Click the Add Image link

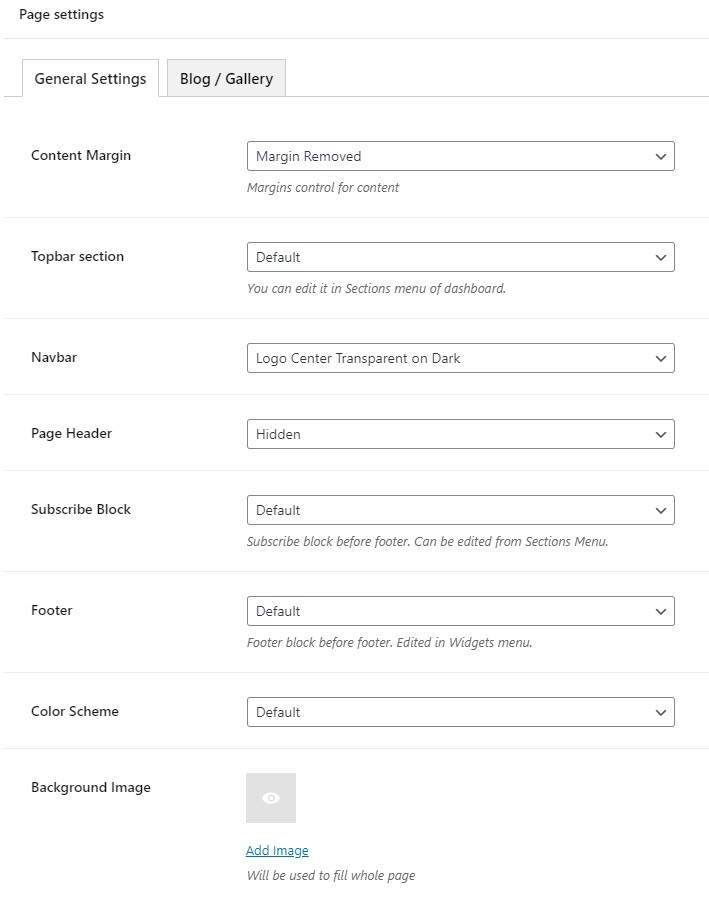(277, 850)
